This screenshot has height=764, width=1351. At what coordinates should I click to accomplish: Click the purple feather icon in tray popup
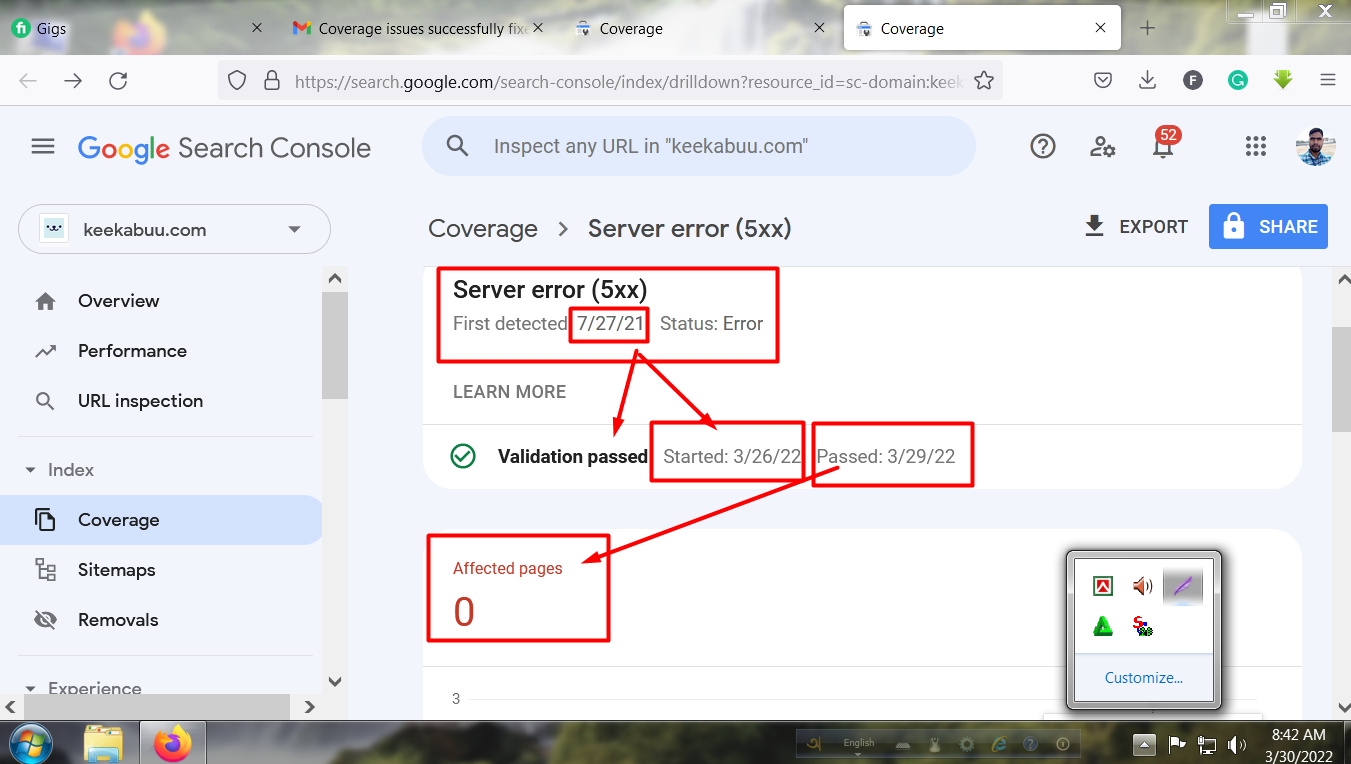pyautogui.click(x=1183, y=586)
